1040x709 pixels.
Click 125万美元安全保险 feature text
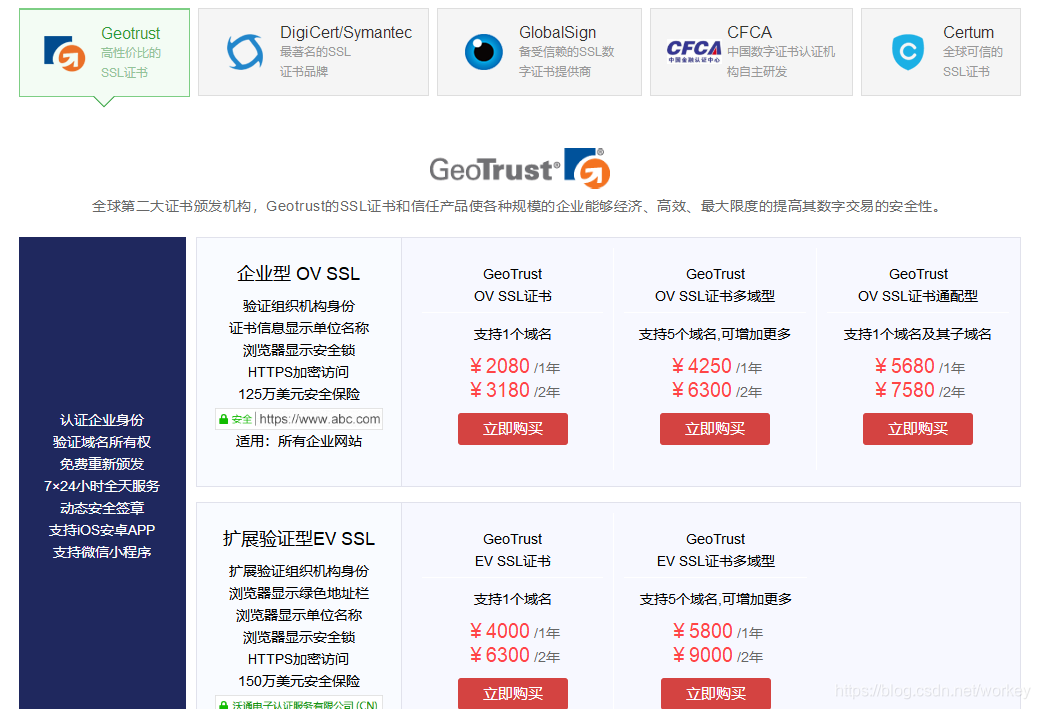coord(299,394)
